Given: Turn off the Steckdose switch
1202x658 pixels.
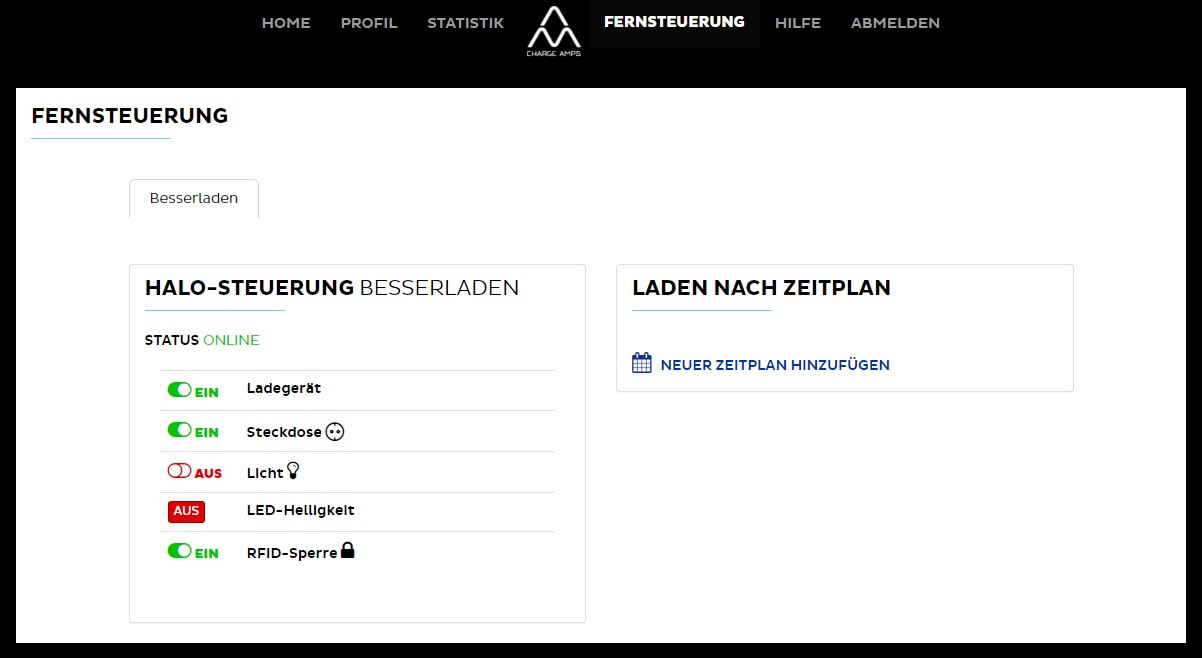Looking at the screenshot, I should click(x=180, y=430).
